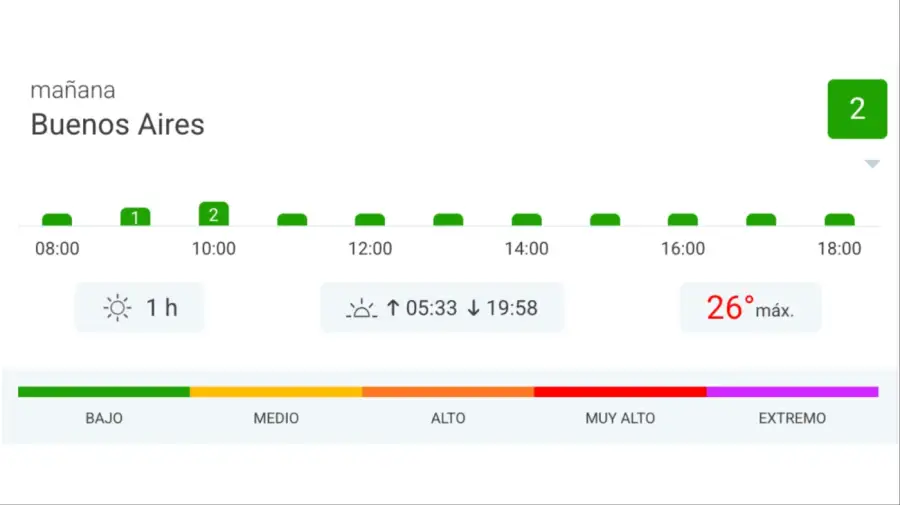Open the 26° máx. temperature box

pos(750,308)
